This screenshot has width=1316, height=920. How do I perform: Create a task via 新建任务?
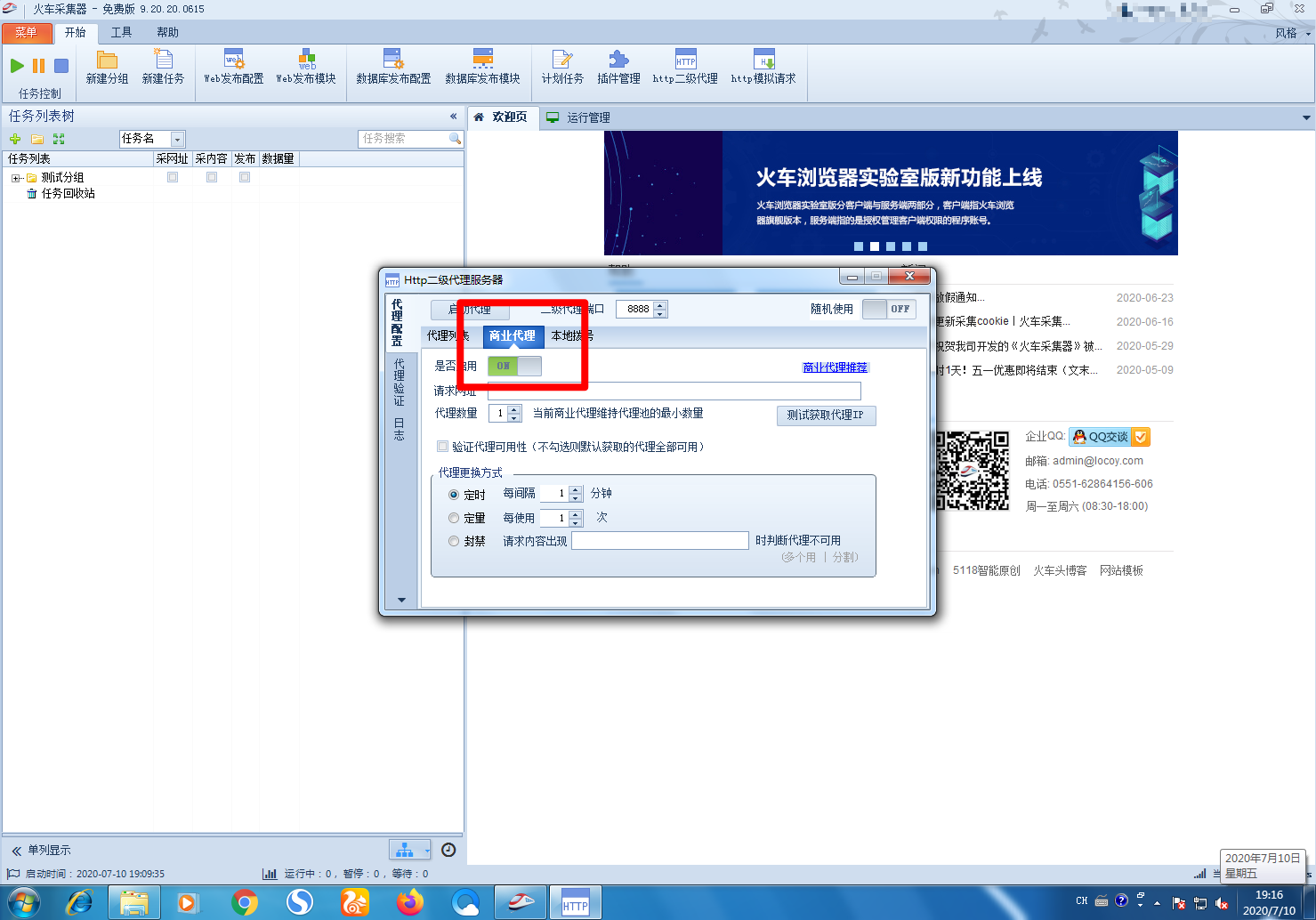163,68
